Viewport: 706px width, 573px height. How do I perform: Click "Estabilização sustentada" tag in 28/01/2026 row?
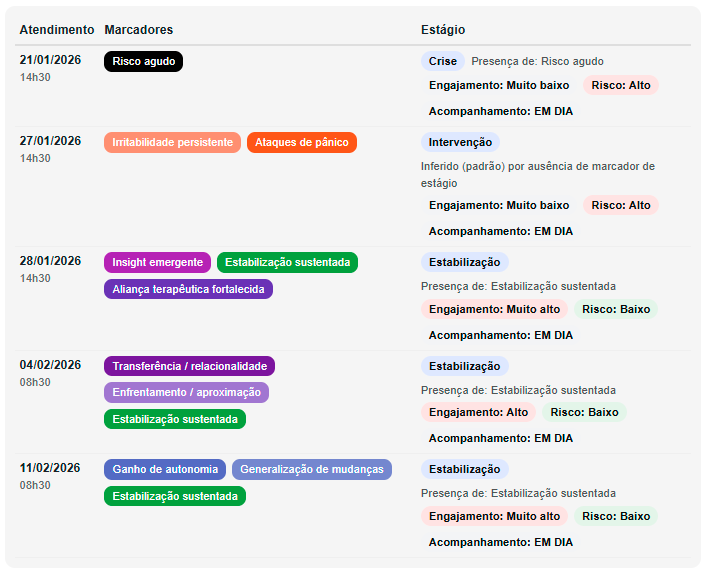[x=287, y=263]
